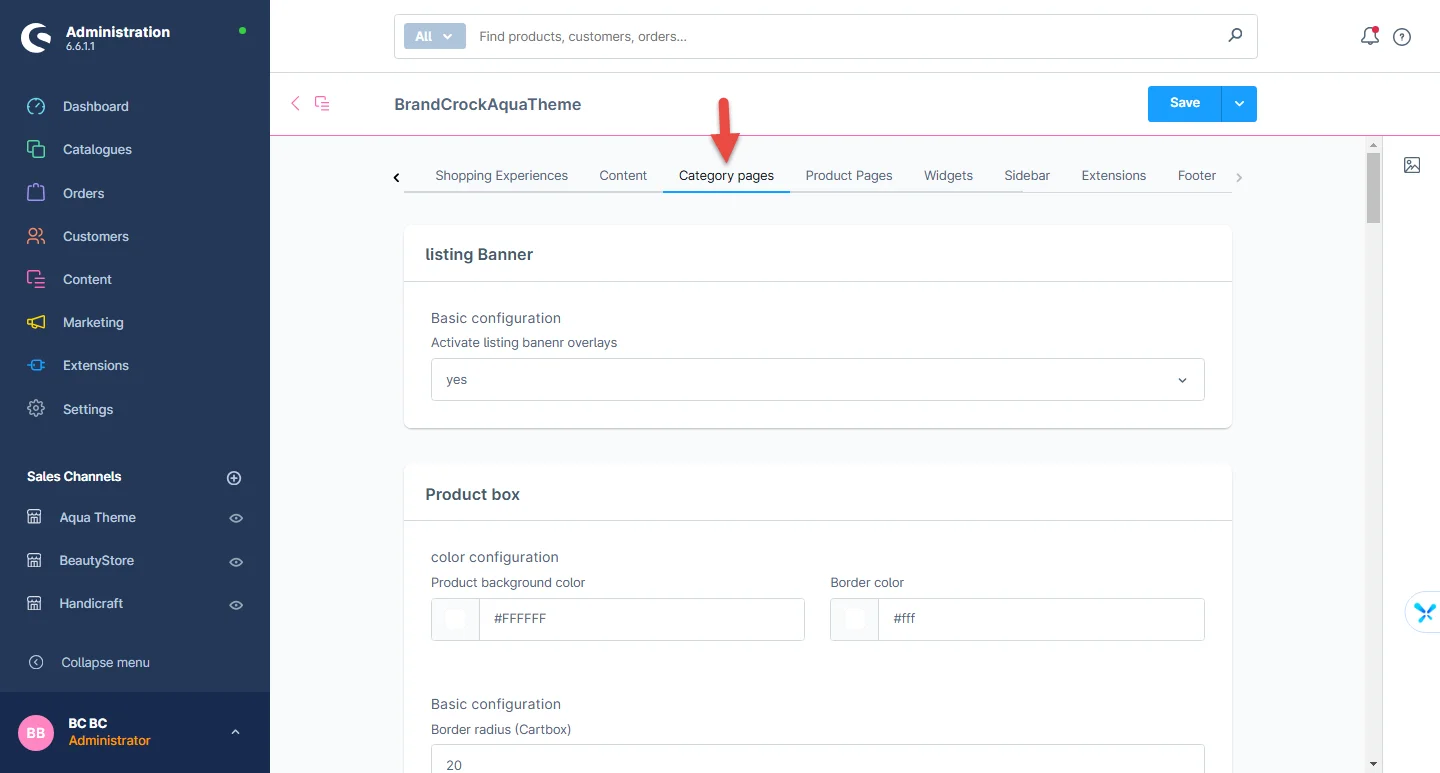This screenshot has height=773, width=1440.
Task: Switch to the Widgets tab
Action: (x=948, y=175)
